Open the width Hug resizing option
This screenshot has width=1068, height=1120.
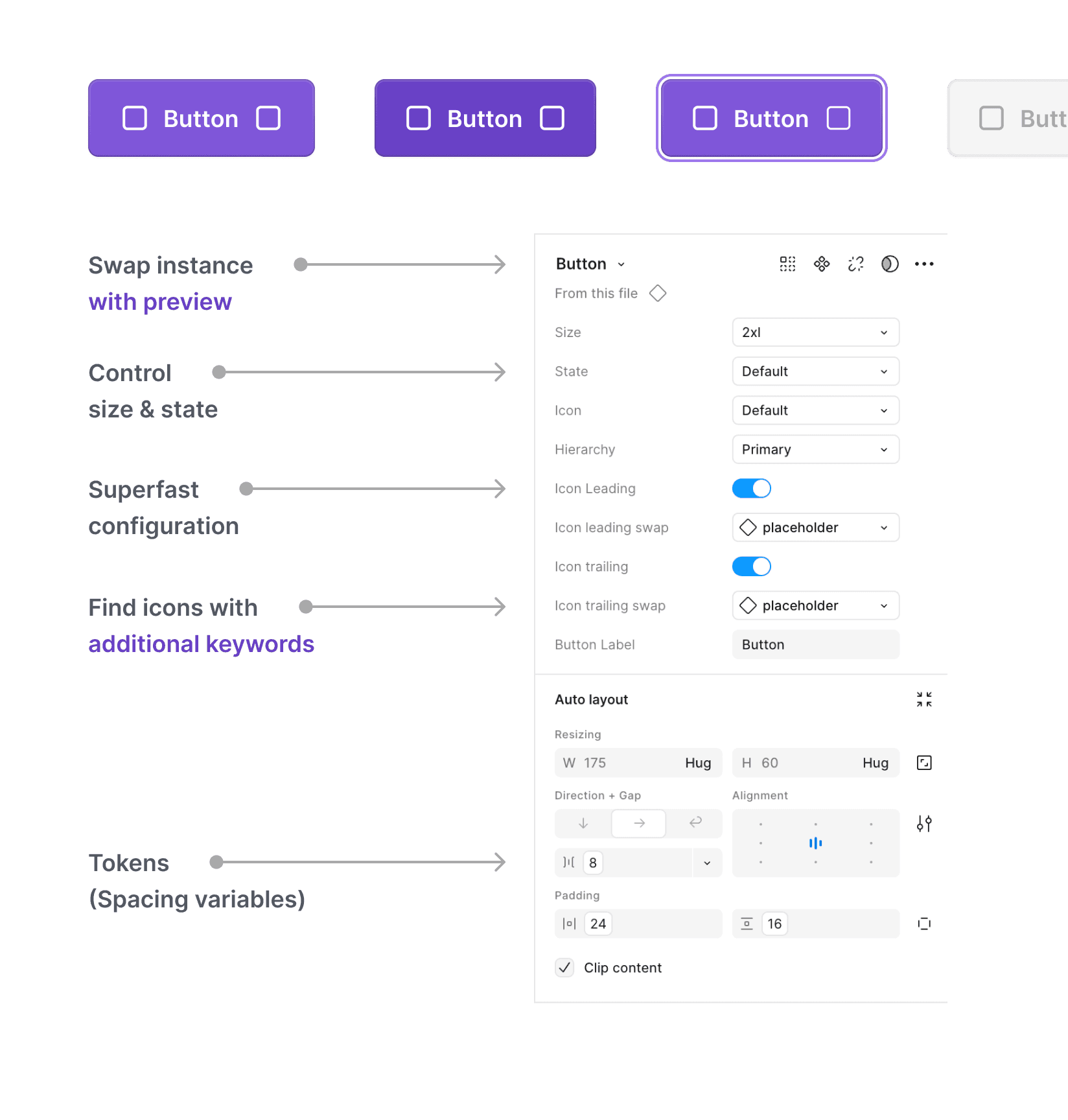coord(698,763)
